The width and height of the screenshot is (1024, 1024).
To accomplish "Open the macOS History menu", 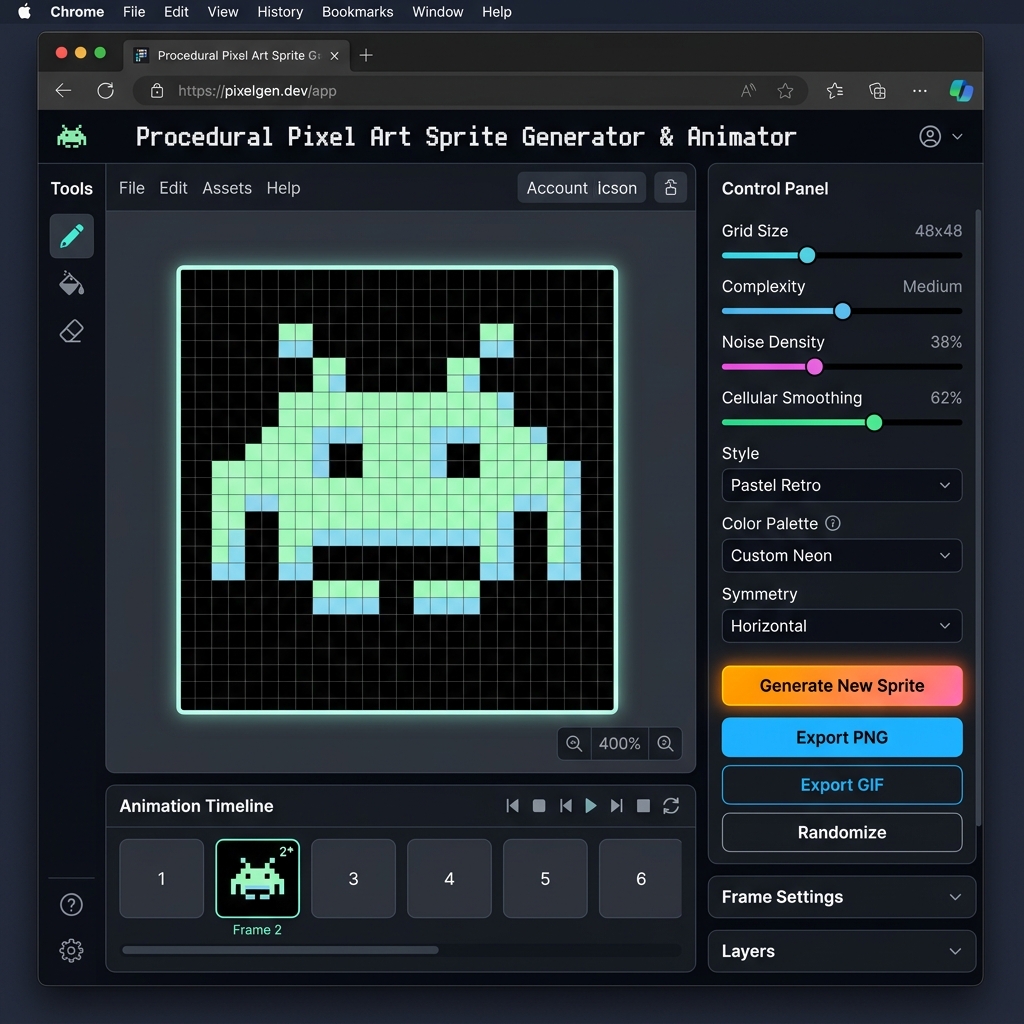I will (x=280, y=12).
